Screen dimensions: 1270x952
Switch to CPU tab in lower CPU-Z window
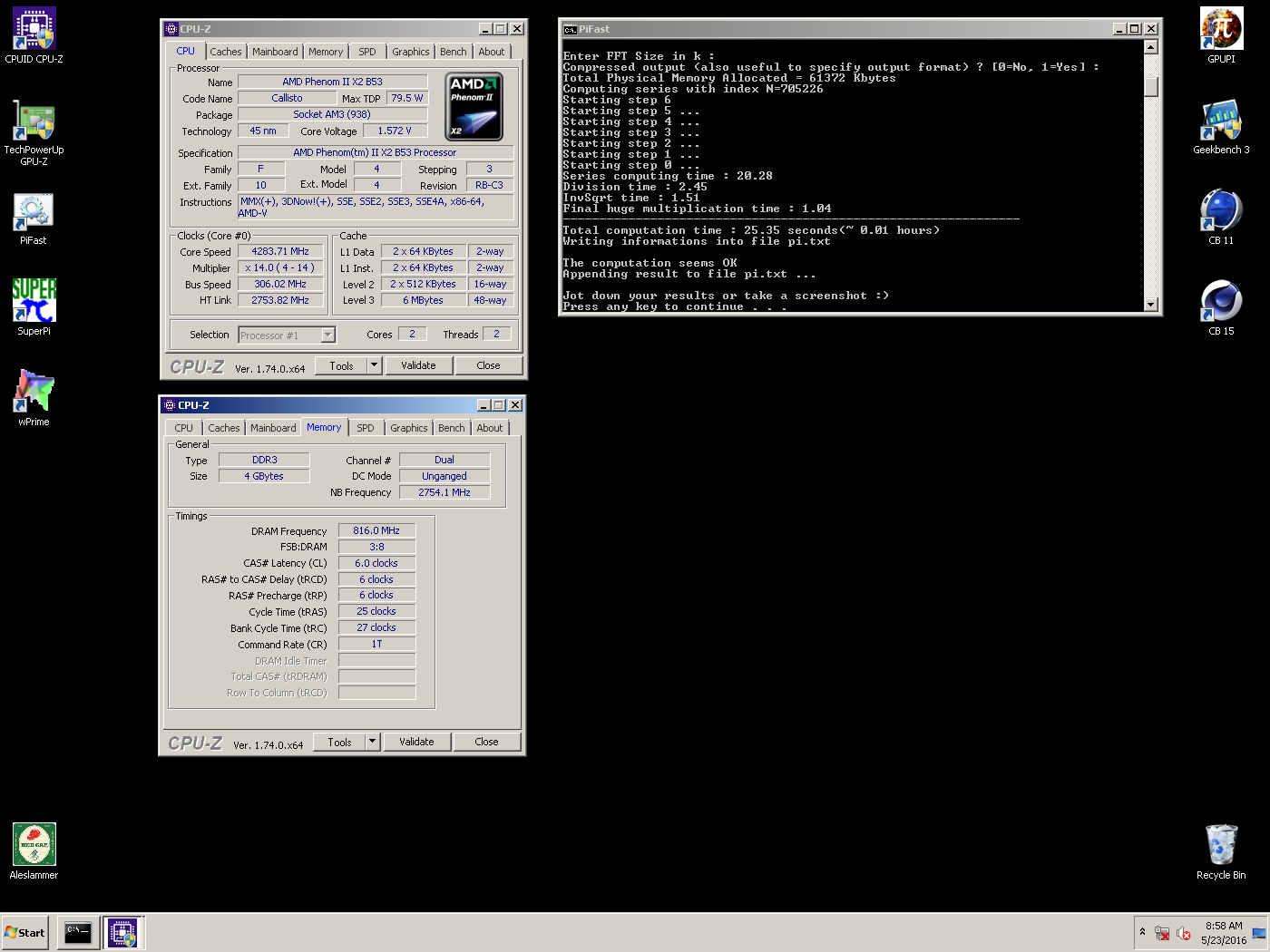[184, 428]
